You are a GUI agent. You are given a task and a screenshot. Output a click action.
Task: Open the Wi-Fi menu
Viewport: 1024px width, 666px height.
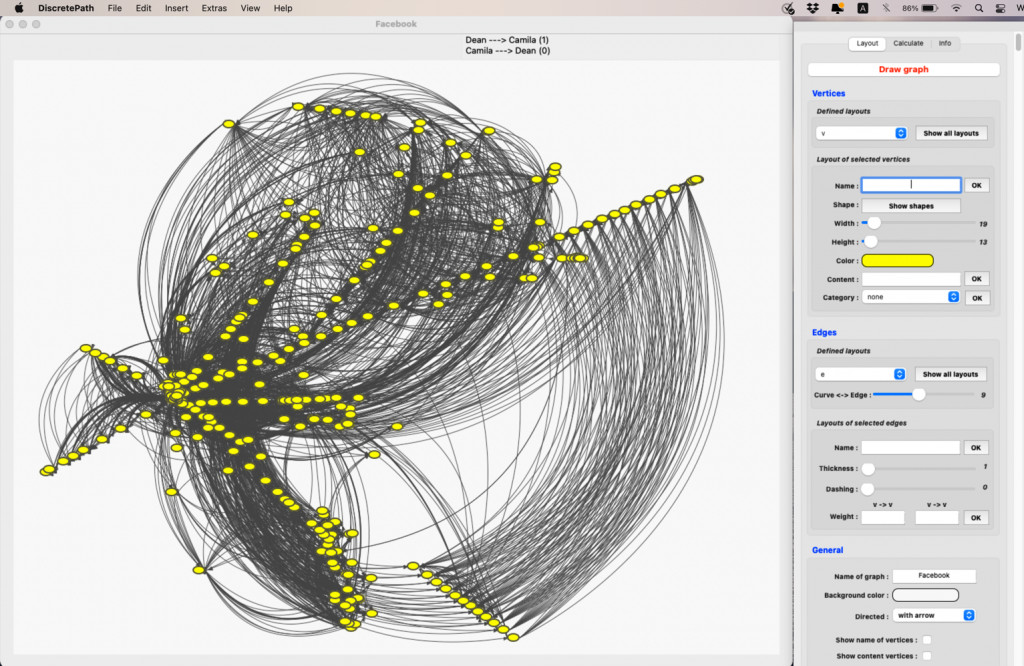click(956, 8)
